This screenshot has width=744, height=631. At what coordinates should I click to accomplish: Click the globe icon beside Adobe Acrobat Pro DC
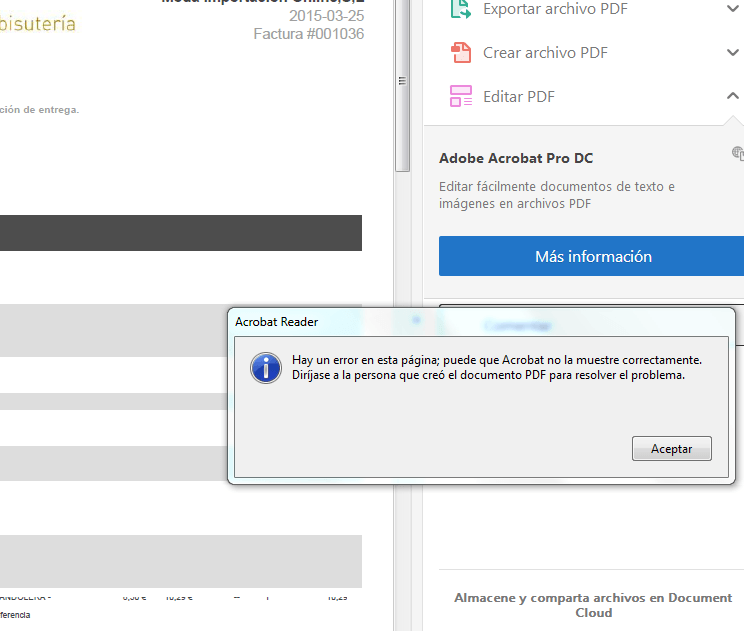tap(738, 153)
